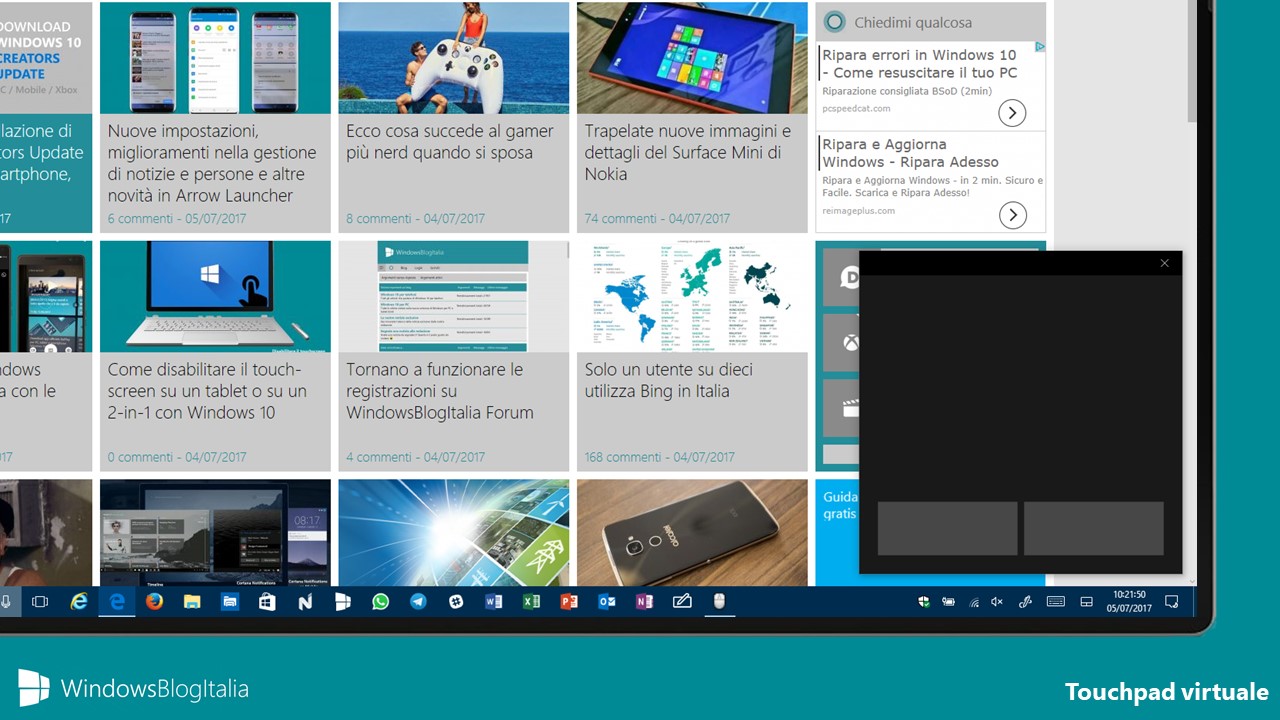Open OneNote from the taskbar
Image resolution: width=1280 pixels, height=720 pixels.
point(644,602)
